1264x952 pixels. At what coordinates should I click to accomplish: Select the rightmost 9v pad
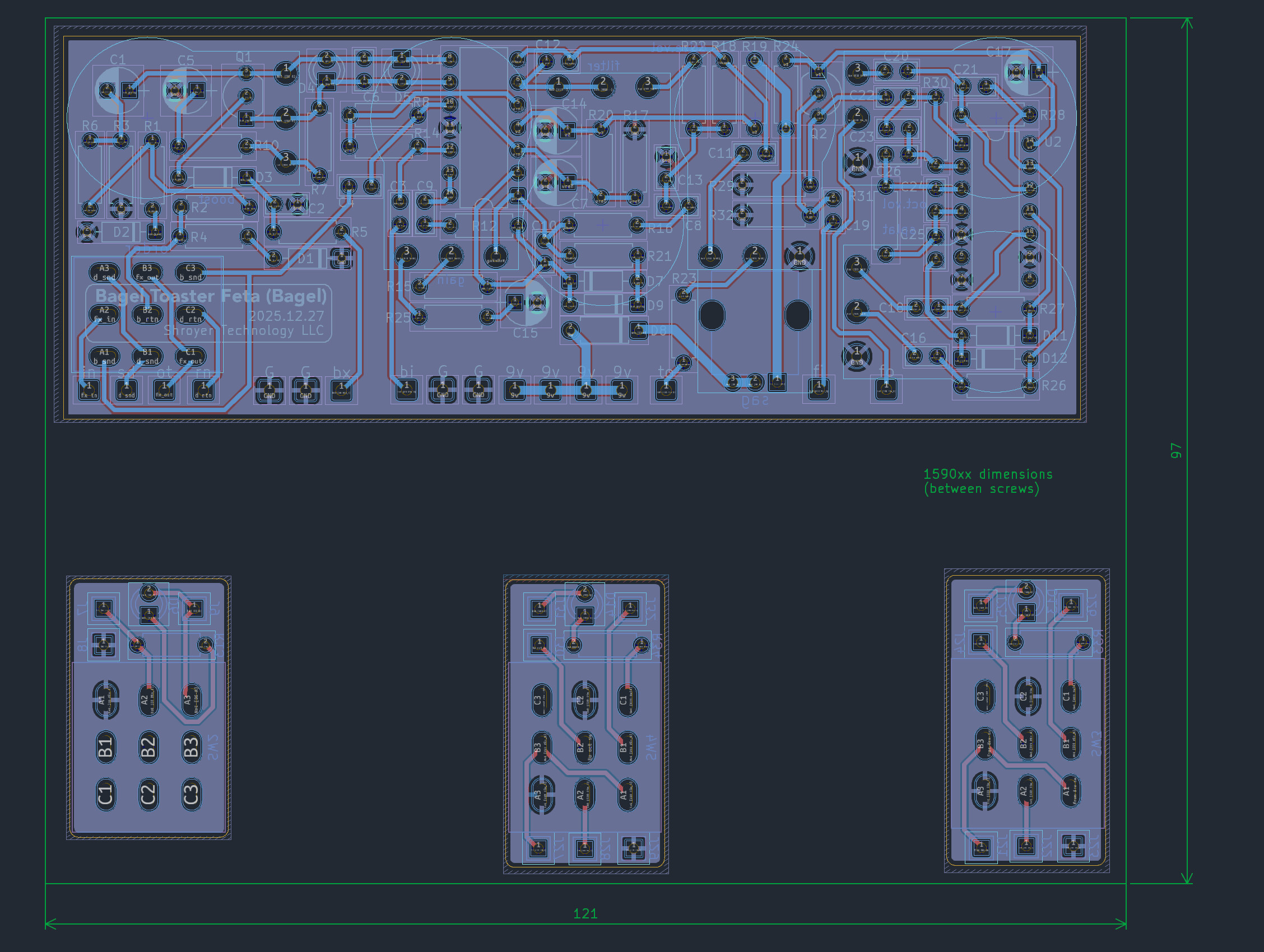coord(622,390)
